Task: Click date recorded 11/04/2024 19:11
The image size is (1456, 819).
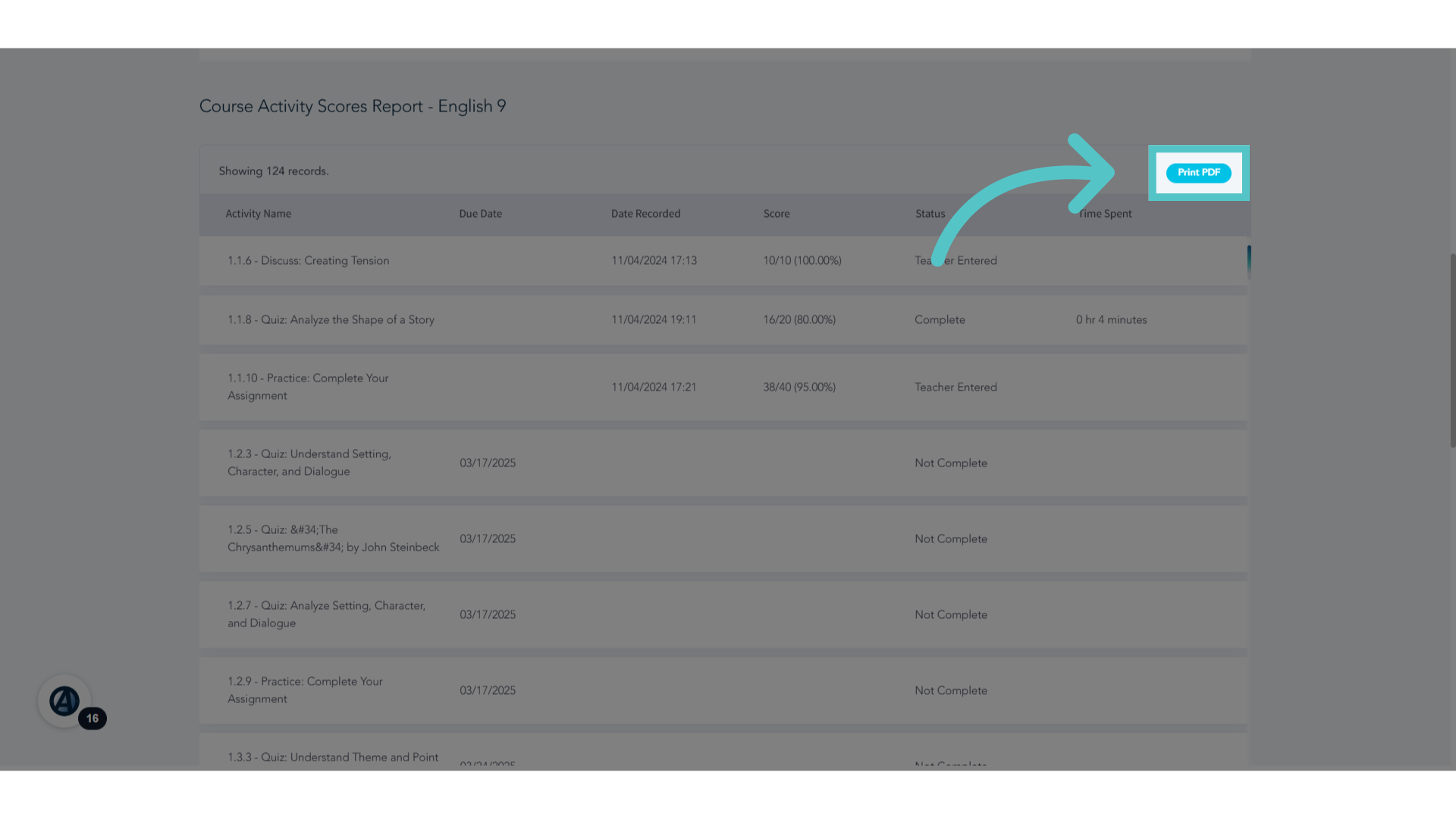Action: (x=654, y=320)
